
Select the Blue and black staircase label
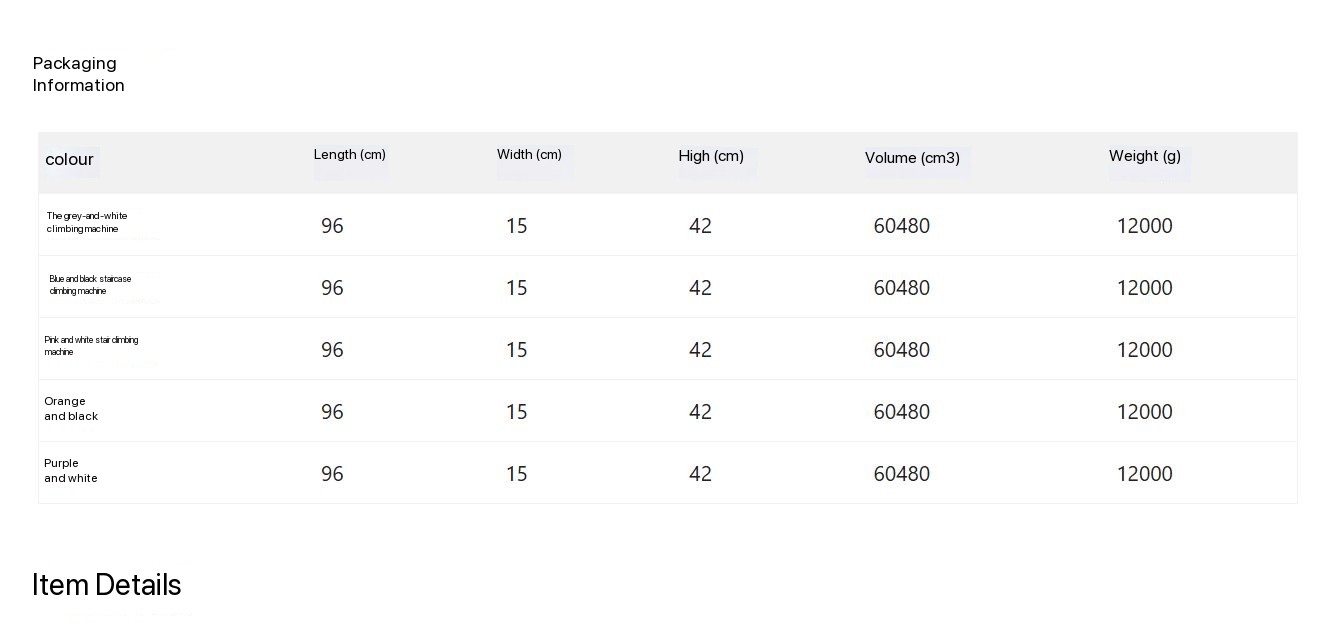pos(90,285)
